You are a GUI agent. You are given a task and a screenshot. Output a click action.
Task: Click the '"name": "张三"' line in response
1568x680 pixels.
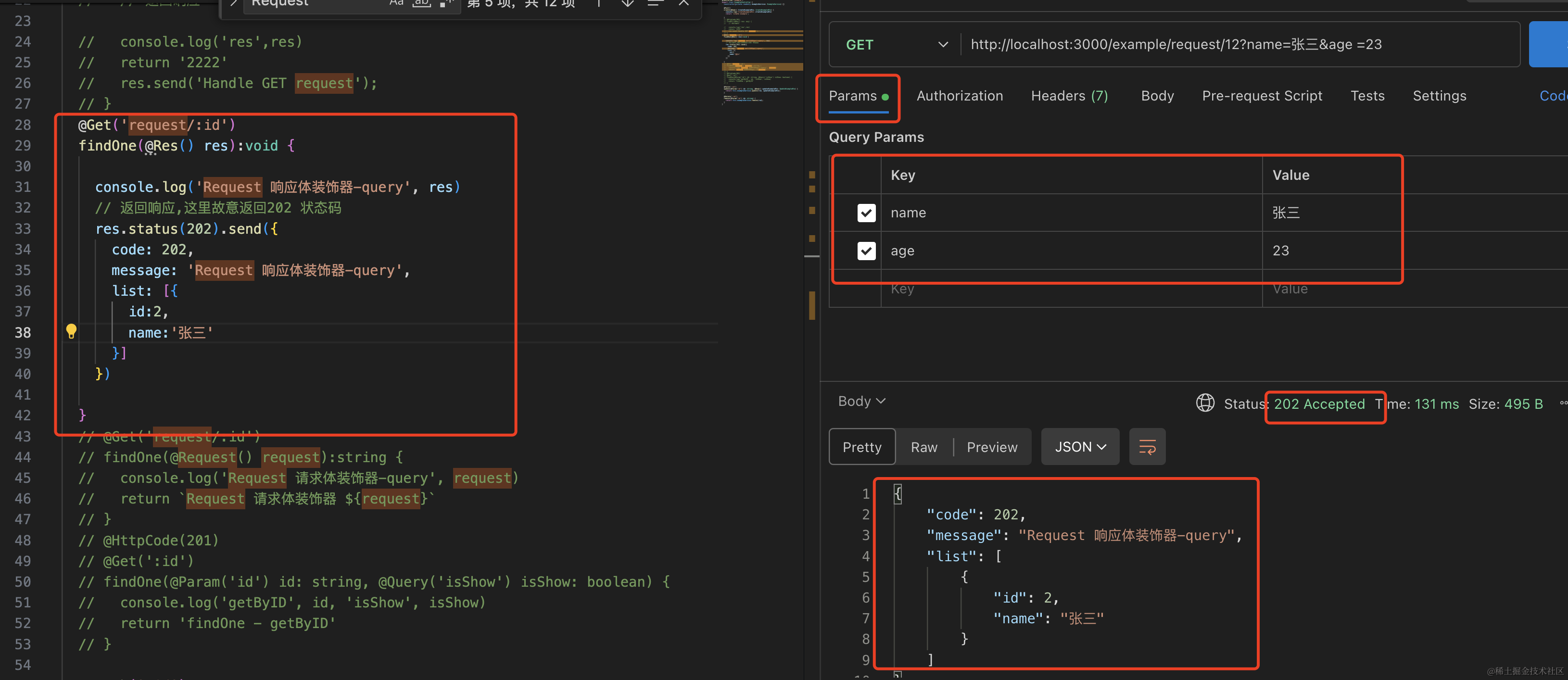click(1048, 618)
